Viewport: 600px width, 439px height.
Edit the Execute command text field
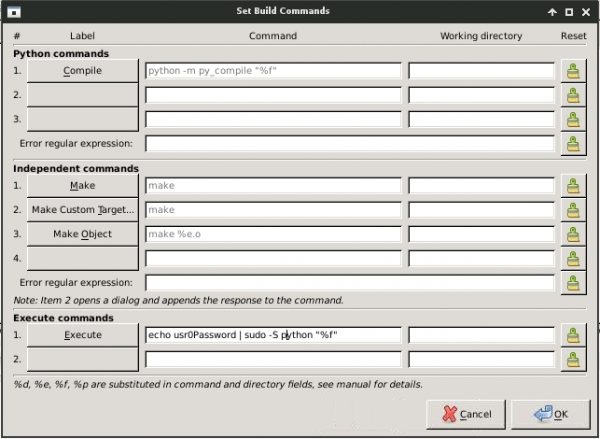pos(273,335)
